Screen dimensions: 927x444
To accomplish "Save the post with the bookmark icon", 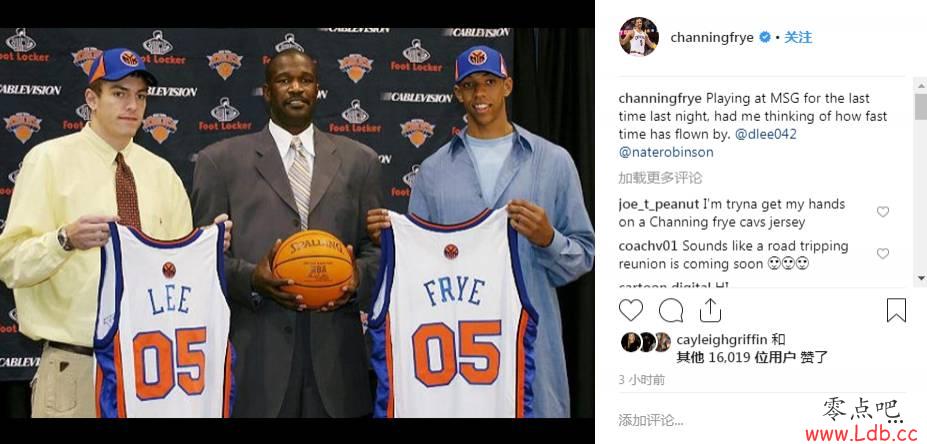I will click(x=896, y=310).
